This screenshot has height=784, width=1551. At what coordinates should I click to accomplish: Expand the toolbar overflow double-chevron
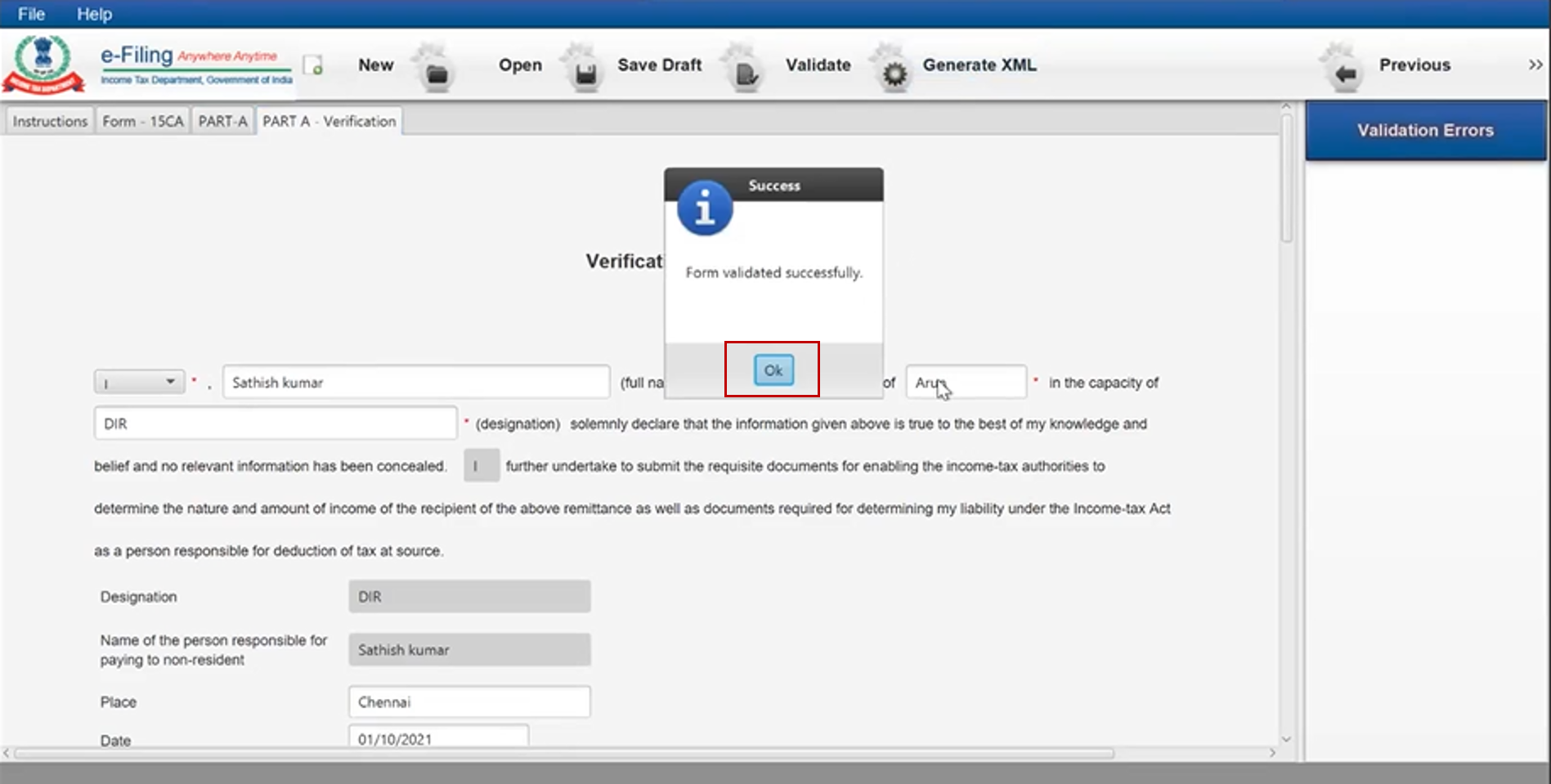coord(1535,65)
